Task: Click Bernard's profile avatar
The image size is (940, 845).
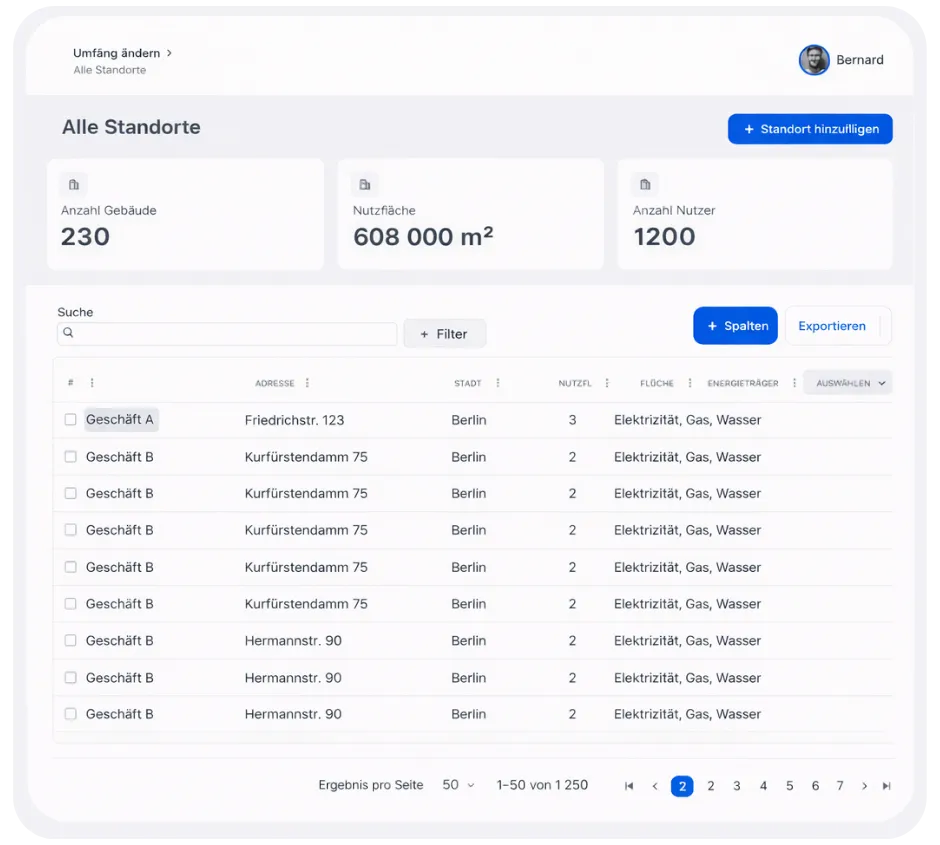Action: point(814,60)
